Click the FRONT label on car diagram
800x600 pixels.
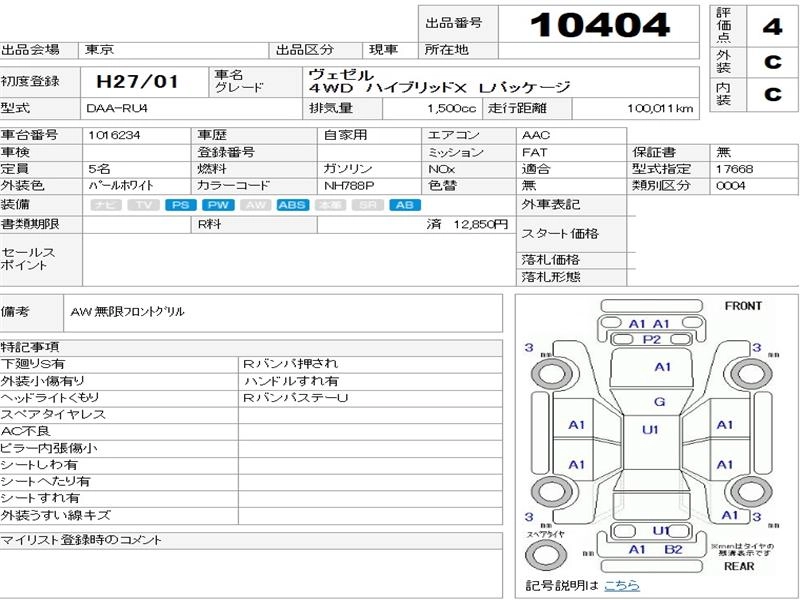click(743, 306)
